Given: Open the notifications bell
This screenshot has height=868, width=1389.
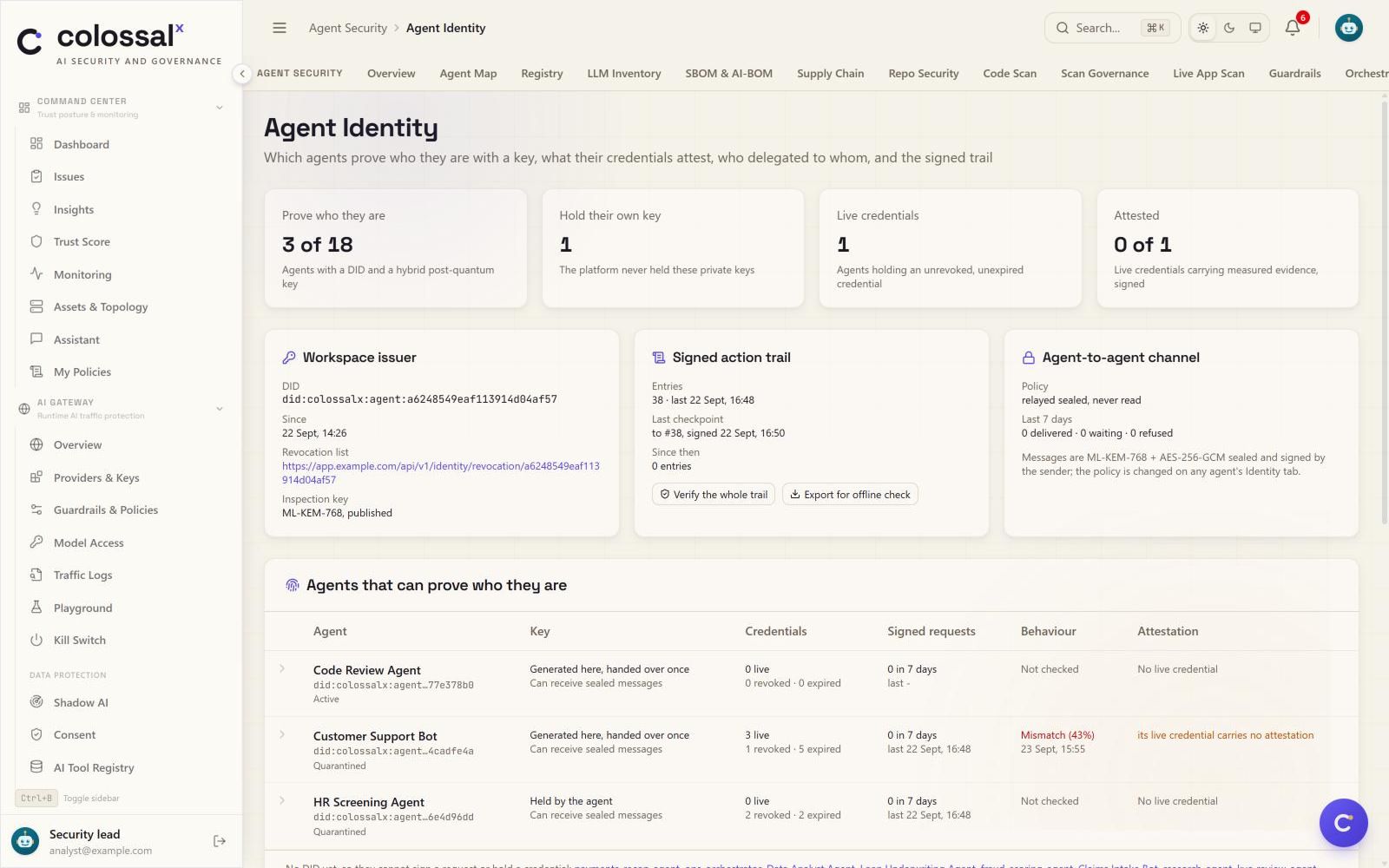Looking at the screenshot, I should 1293,28.
